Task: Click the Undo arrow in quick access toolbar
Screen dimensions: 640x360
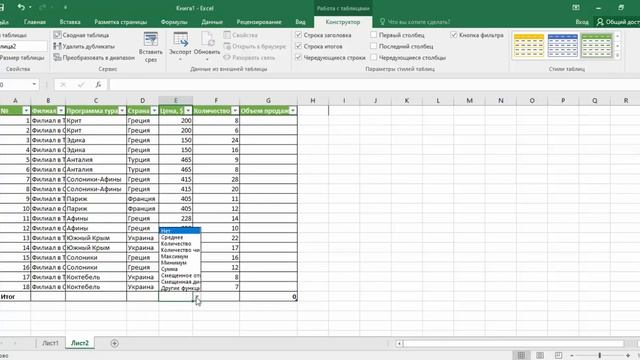Action: 21,7
